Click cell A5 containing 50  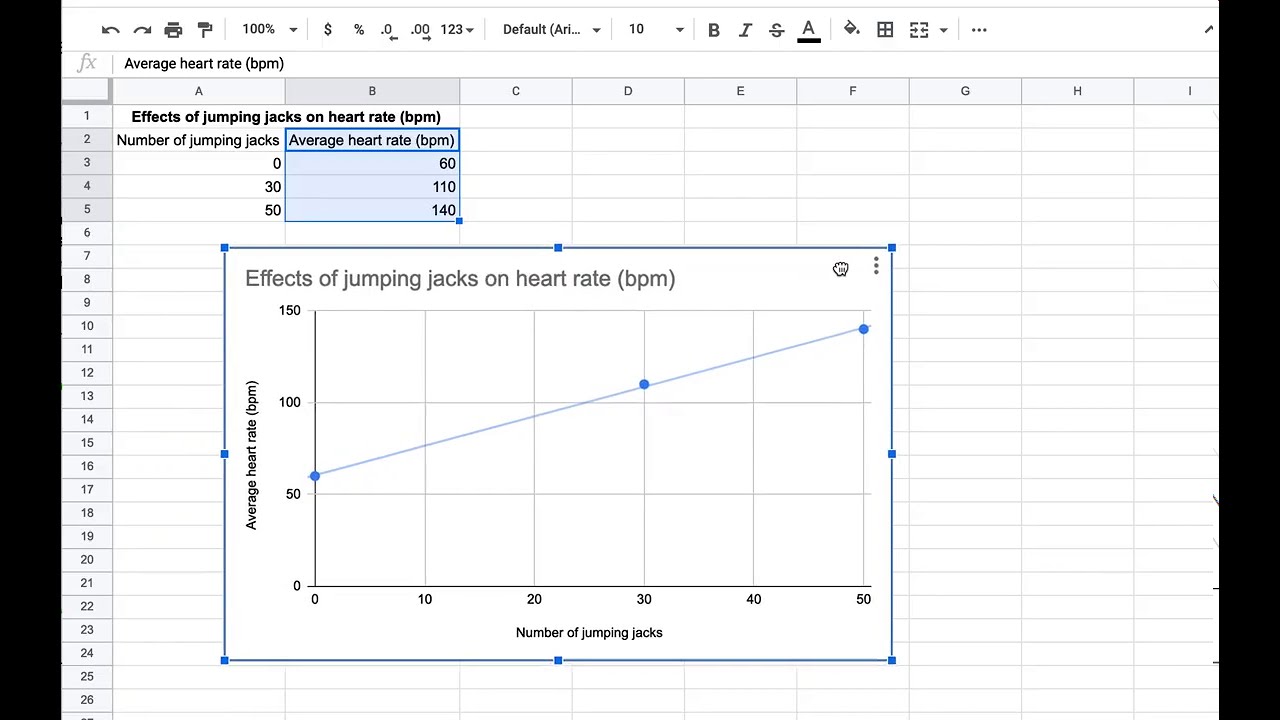(198, 210)
